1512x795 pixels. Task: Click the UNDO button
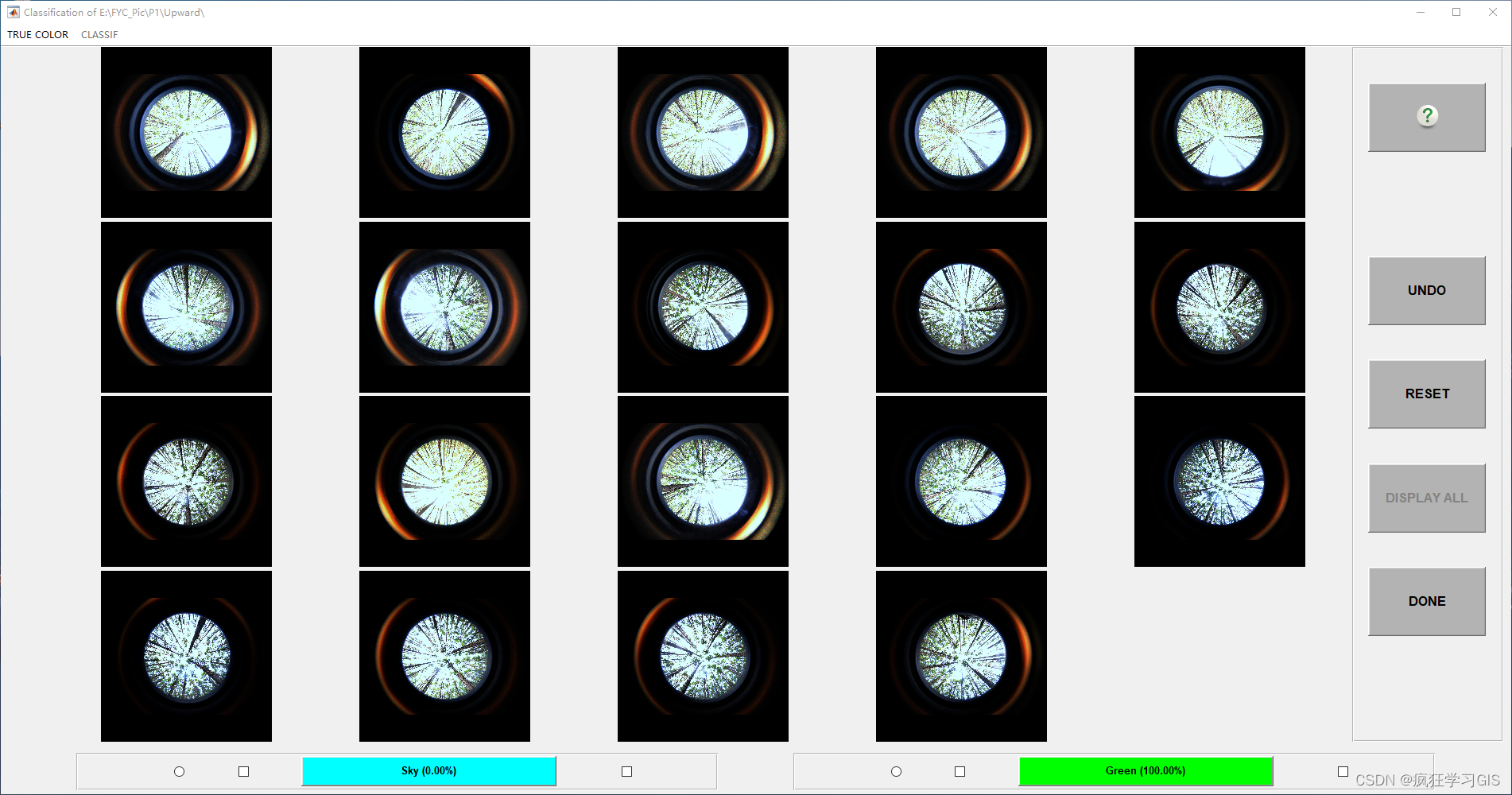pyautogui.click(x=1427, y=290)
